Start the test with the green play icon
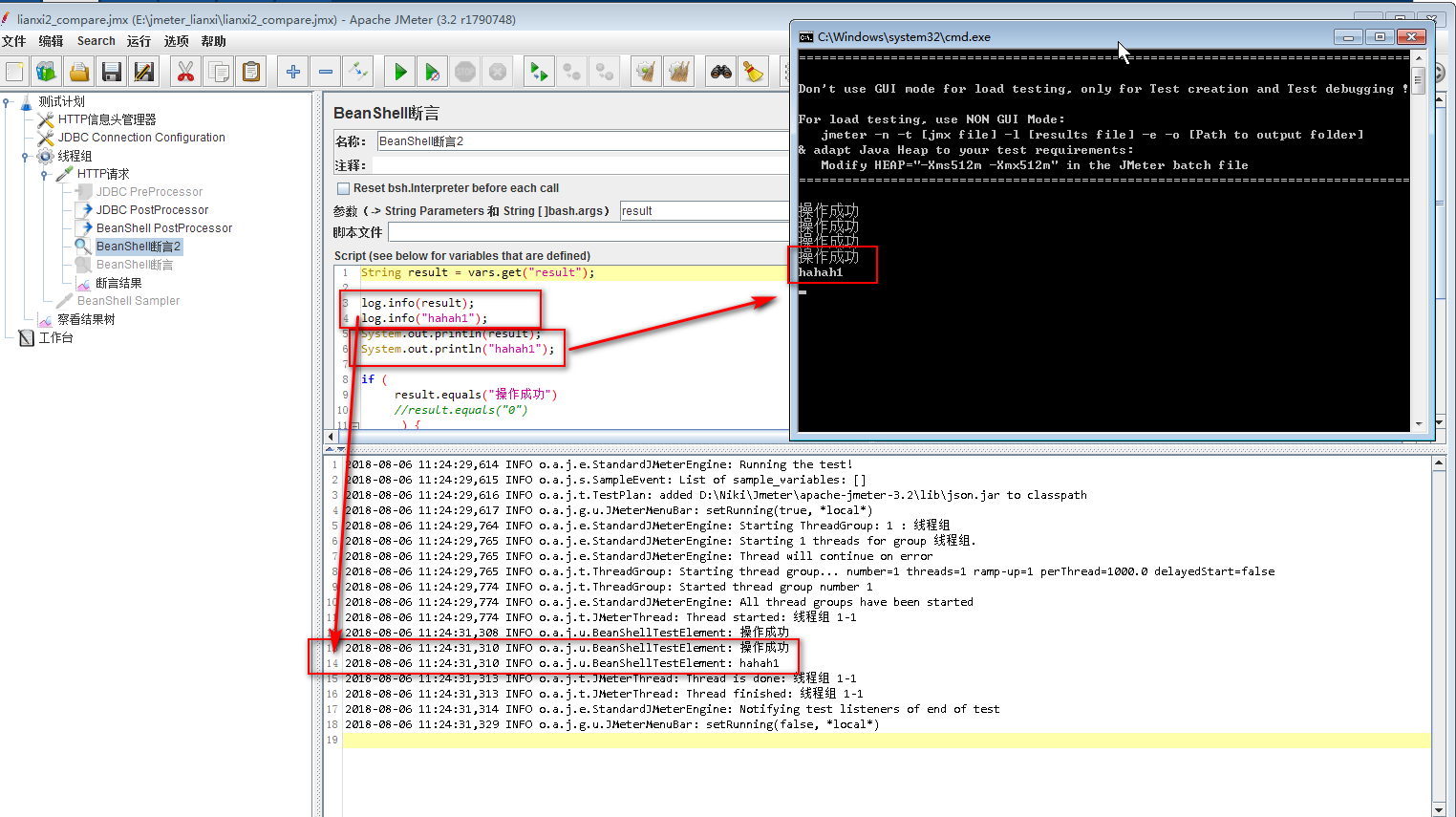The width and height of the screenshot is (1456, 817). (x=400, y=72)
